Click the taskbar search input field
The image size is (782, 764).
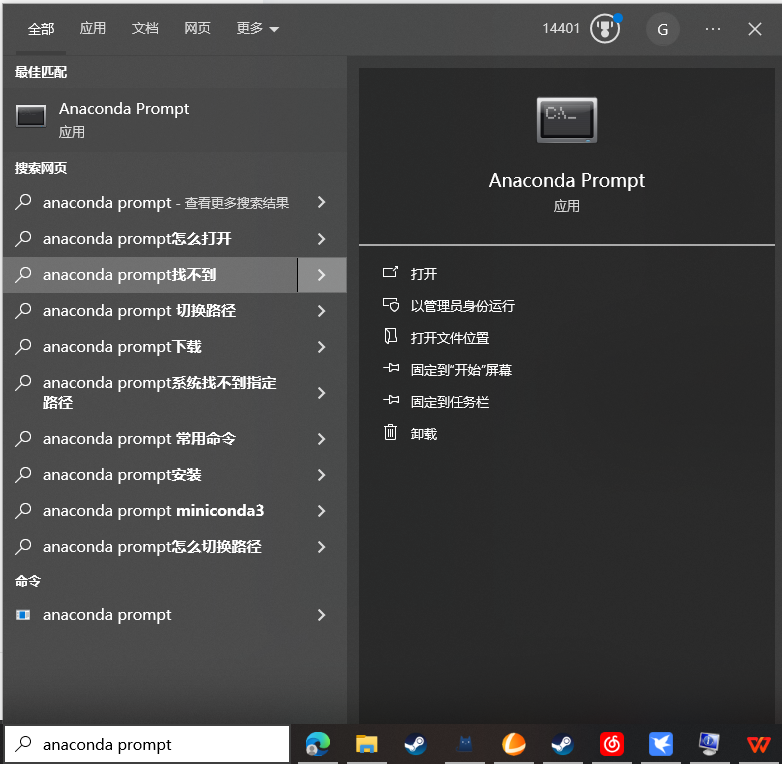147,744
